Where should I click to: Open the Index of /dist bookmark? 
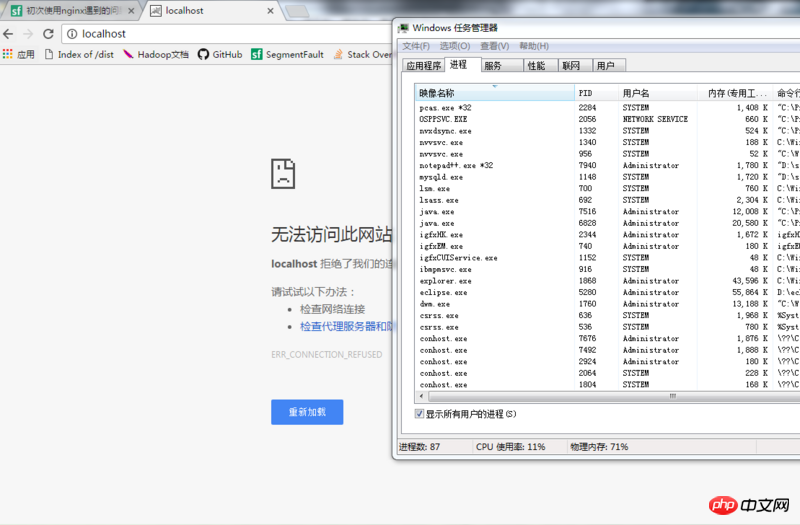(x=79, y=54)
